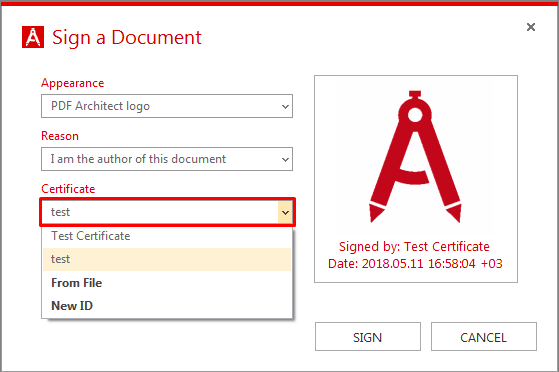
Task: Expand the Appearance dropdown arrow
Action: [285, 106]
